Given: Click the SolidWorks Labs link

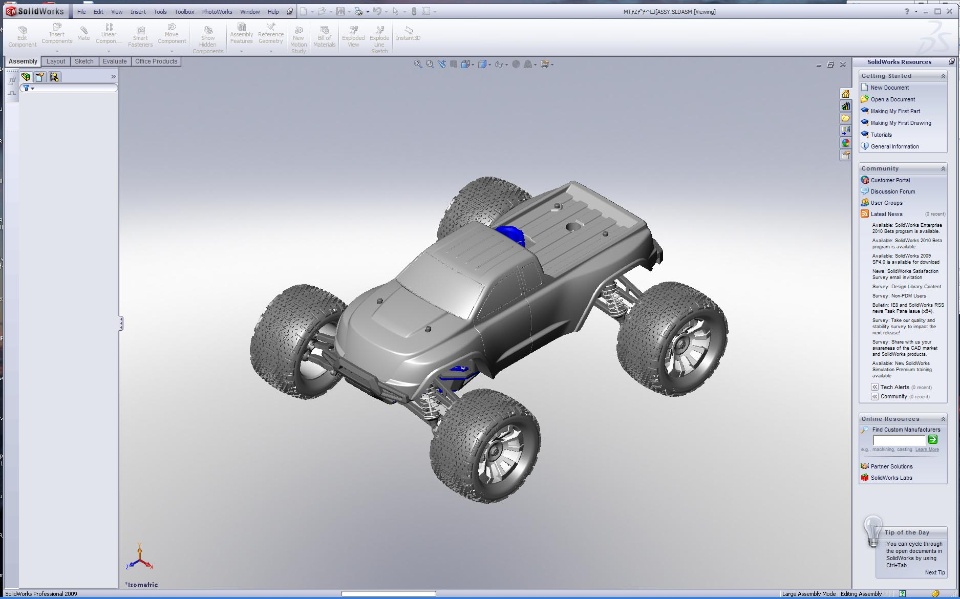Looking at the screenshot, I should click(891, 478).
